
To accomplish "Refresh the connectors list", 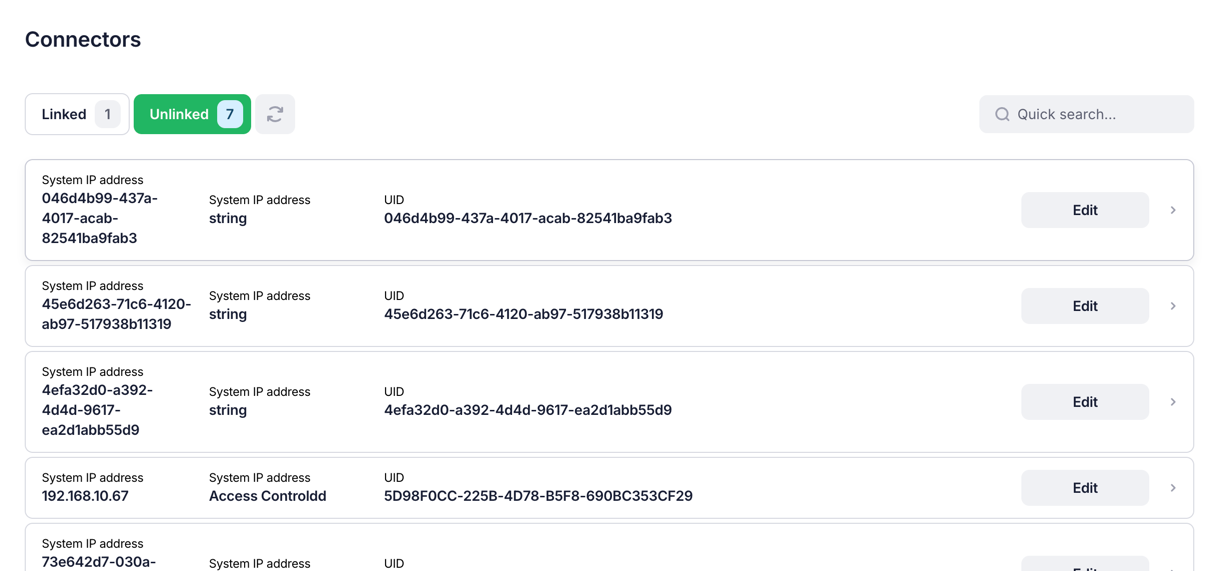I will tap(275, 114).
